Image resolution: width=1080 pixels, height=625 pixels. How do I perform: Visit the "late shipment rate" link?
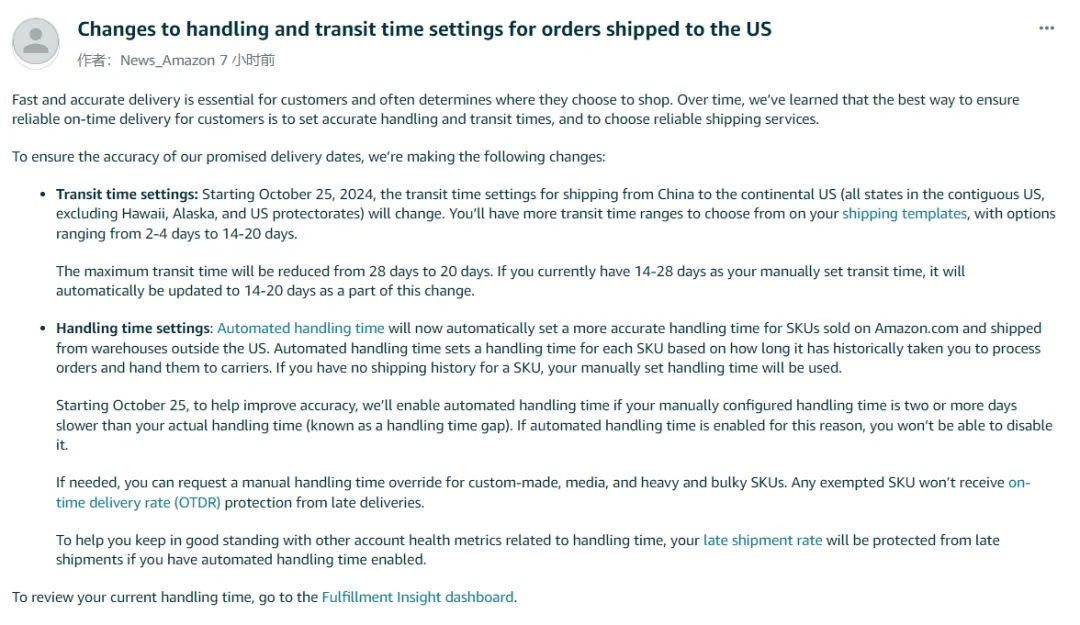[x=762, y=540]
